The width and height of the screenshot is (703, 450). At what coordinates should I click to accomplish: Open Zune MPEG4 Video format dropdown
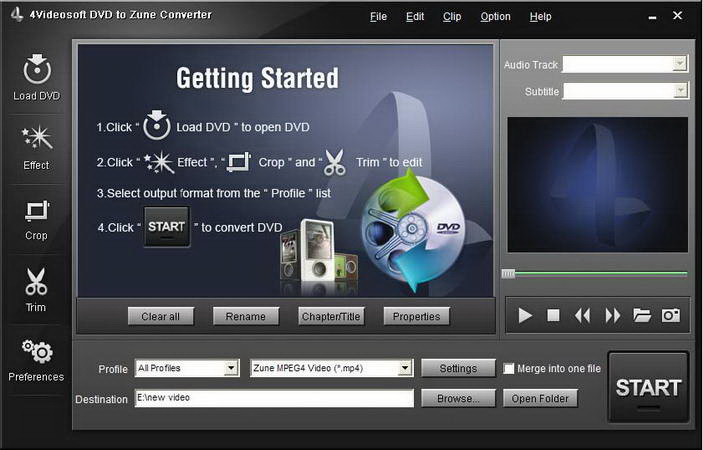point(405,368)
